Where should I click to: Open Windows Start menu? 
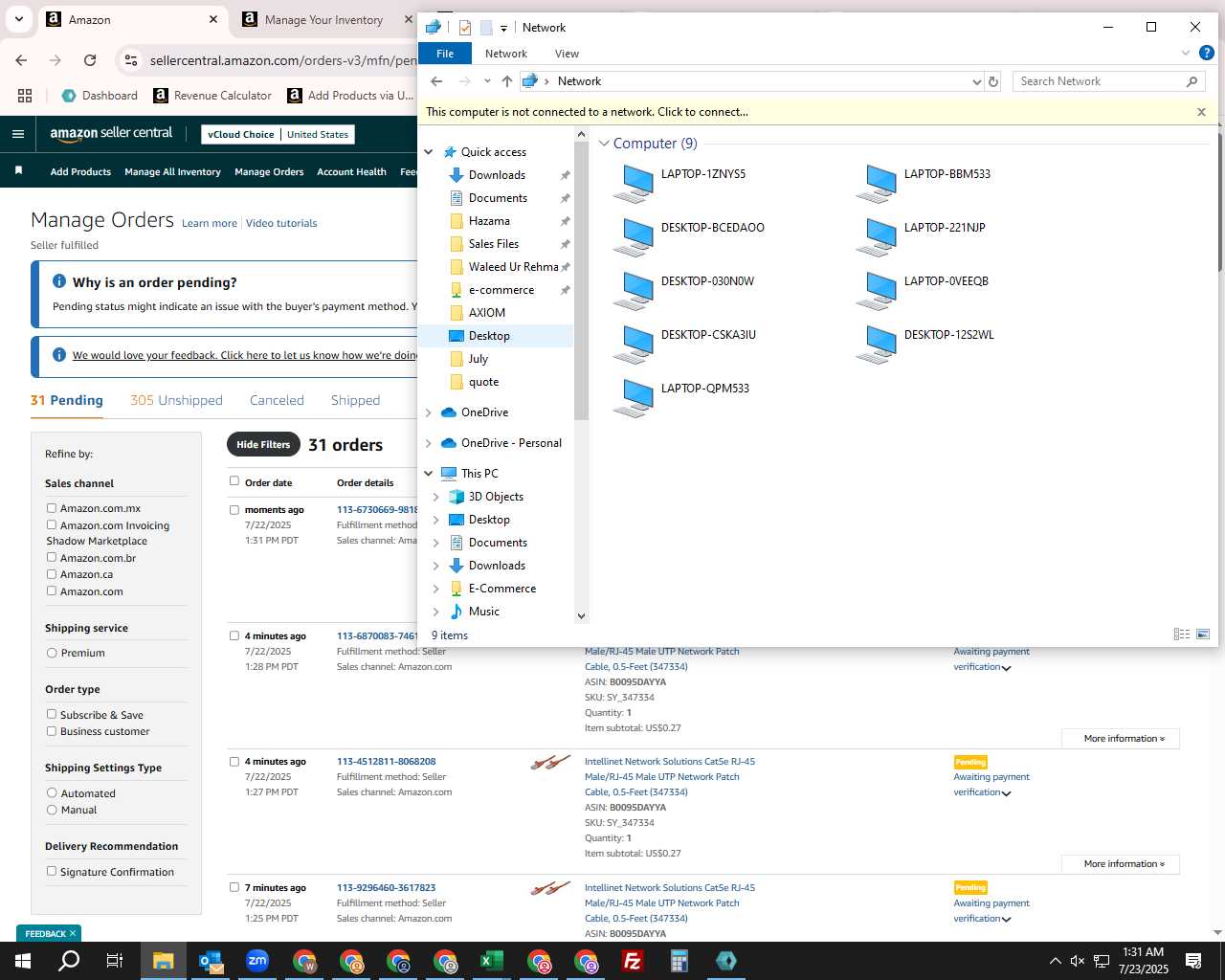pos(23,961)
